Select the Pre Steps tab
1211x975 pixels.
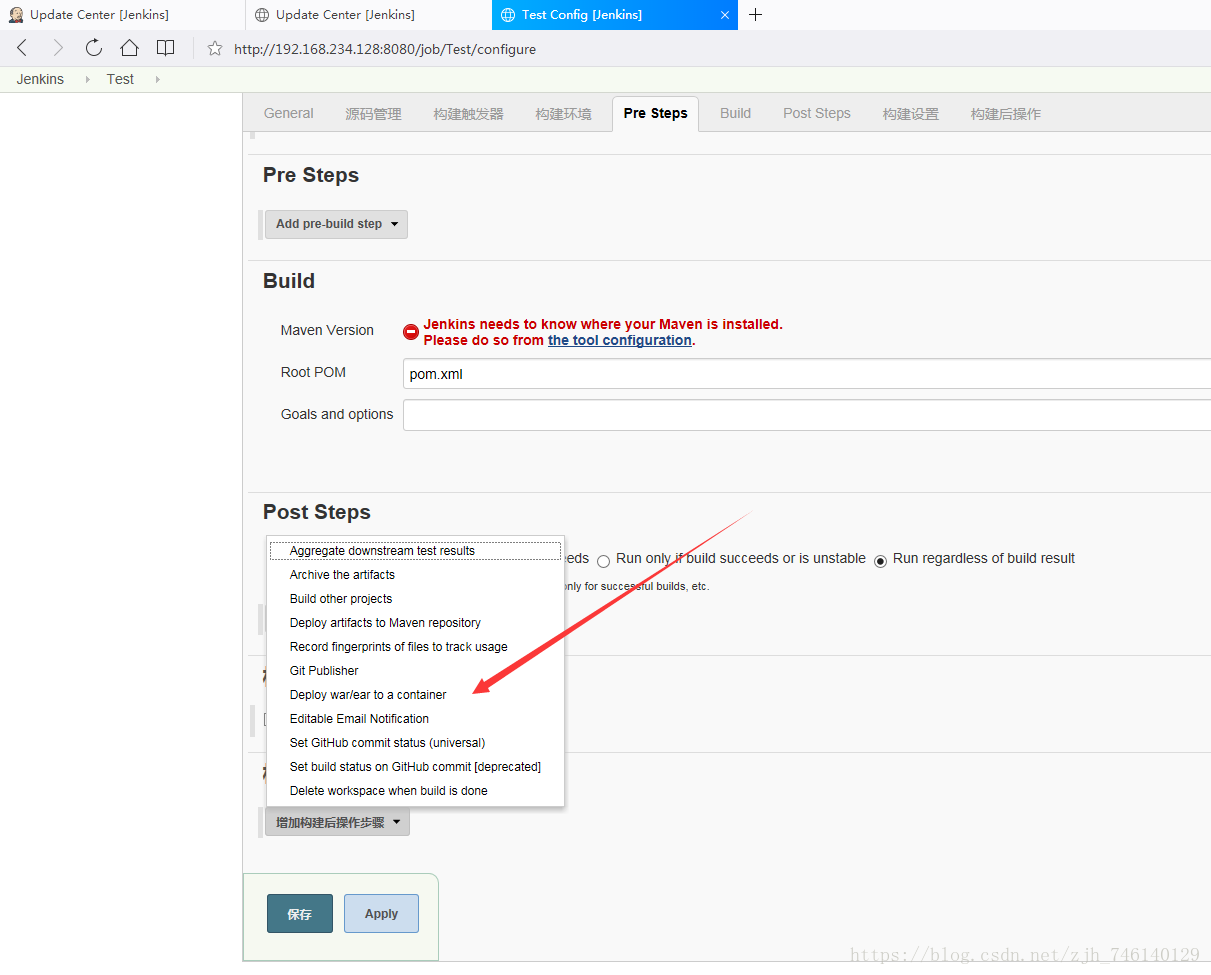point(655,114)
